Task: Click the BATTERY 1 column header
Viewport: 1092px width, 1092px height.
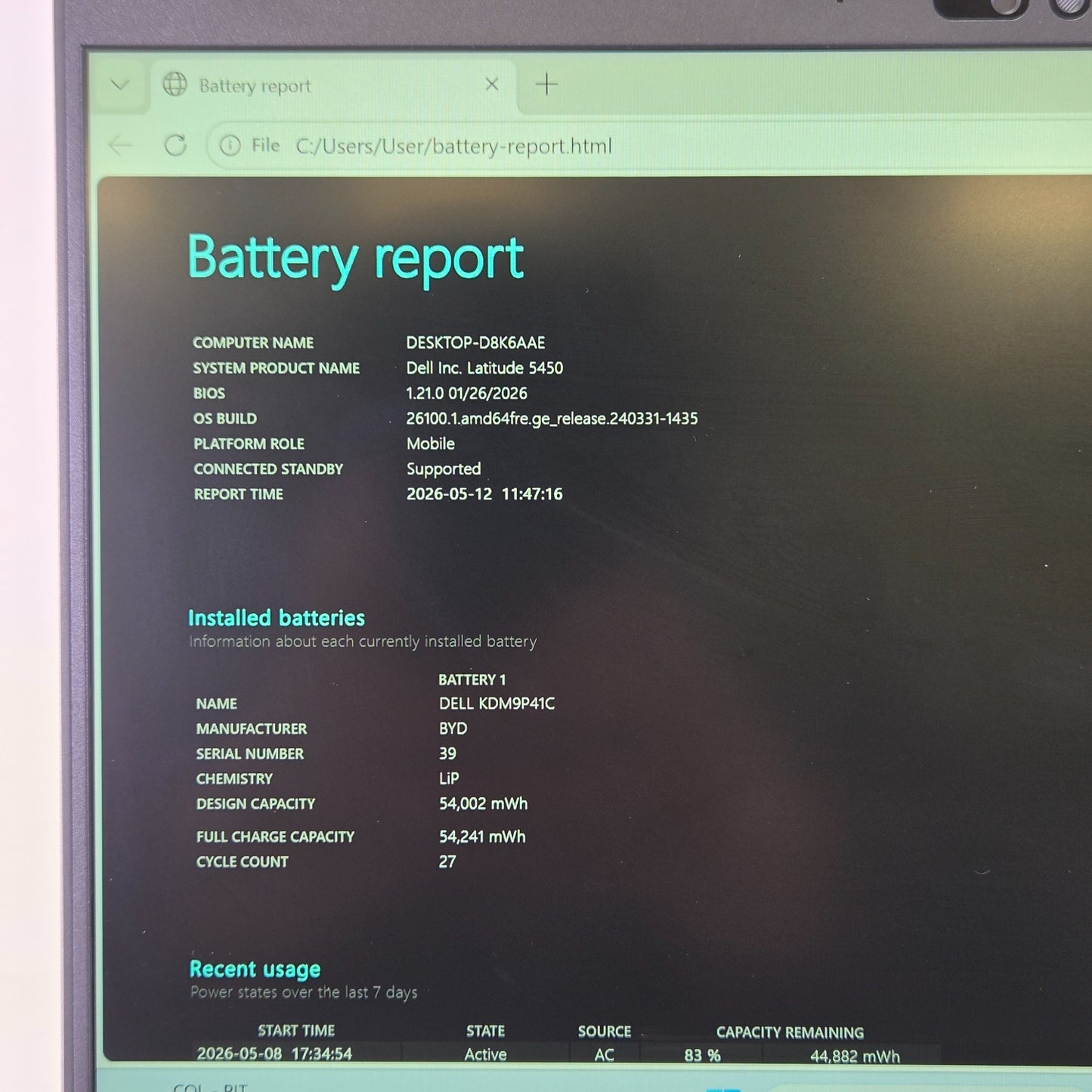Action: [472, 679]
